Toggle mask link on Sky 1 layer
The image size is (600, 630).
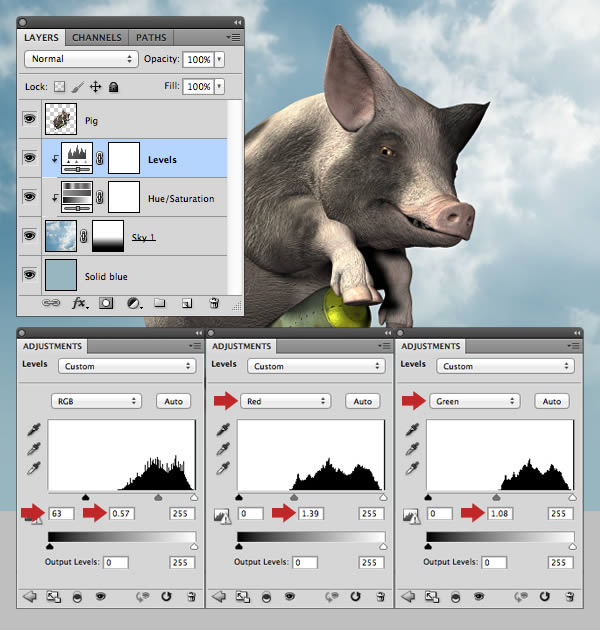point(83,236)
